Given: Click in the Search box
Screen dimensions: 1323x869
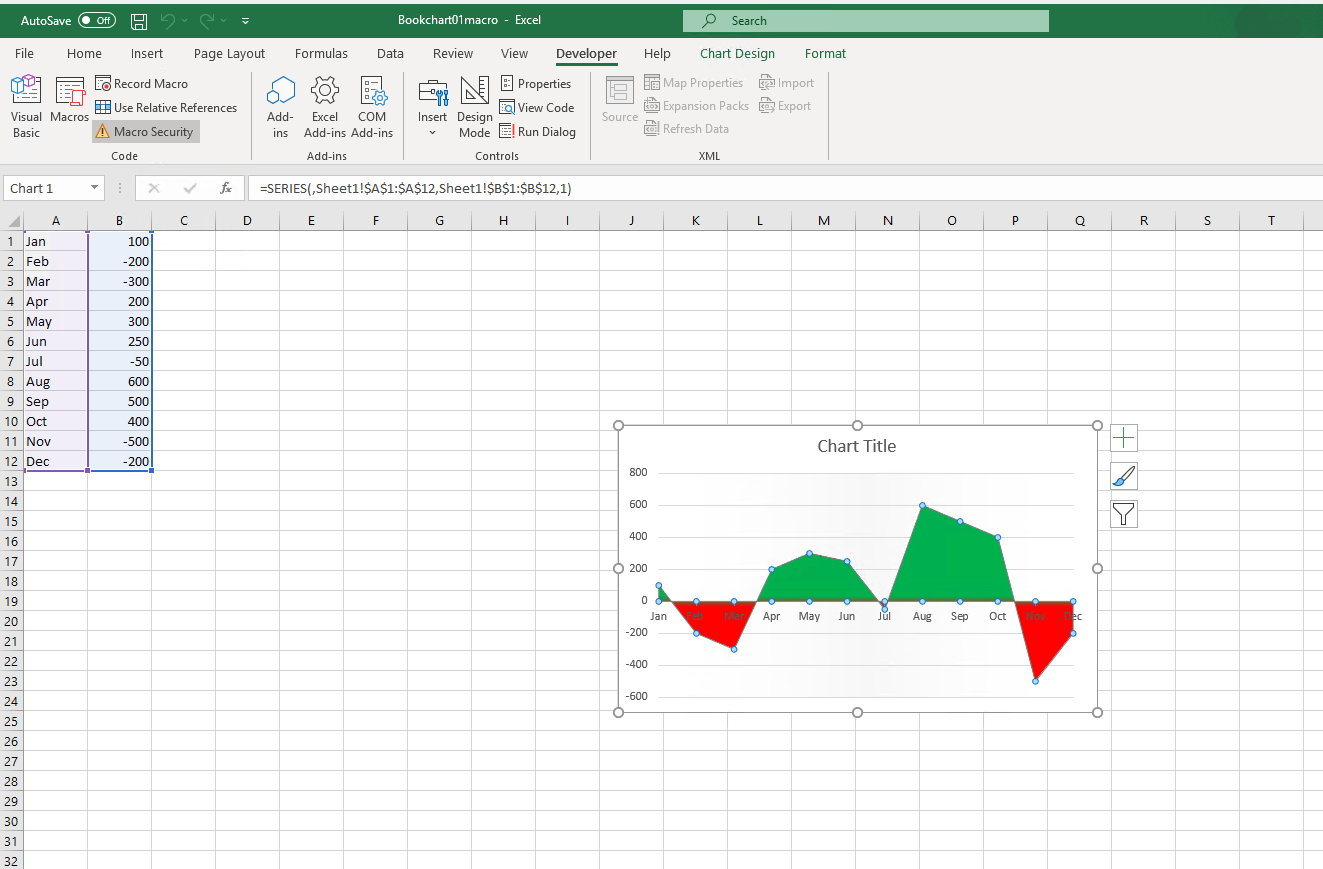Looking at the screenshot, I should [x=866, y=20].
